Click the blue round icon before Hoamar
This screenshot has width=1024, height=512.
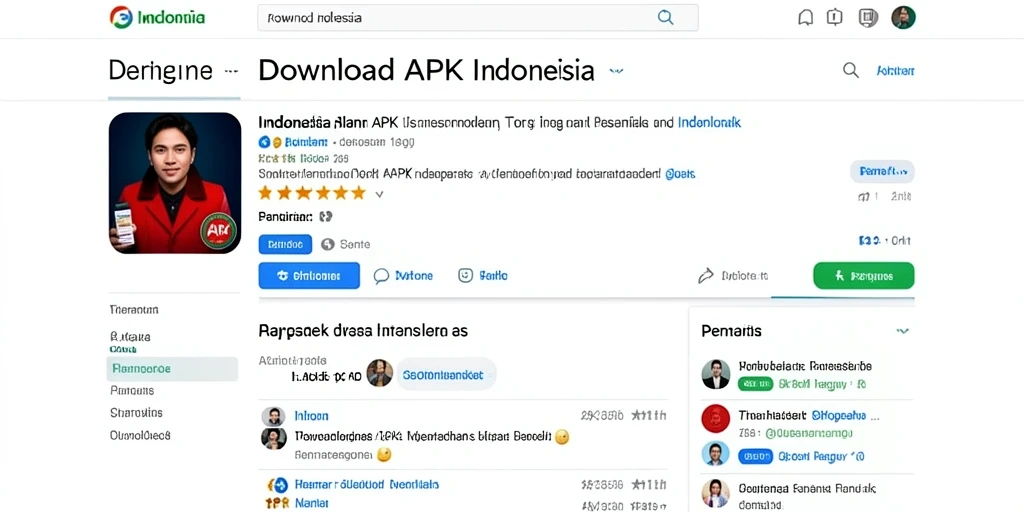tap(281, 485)
